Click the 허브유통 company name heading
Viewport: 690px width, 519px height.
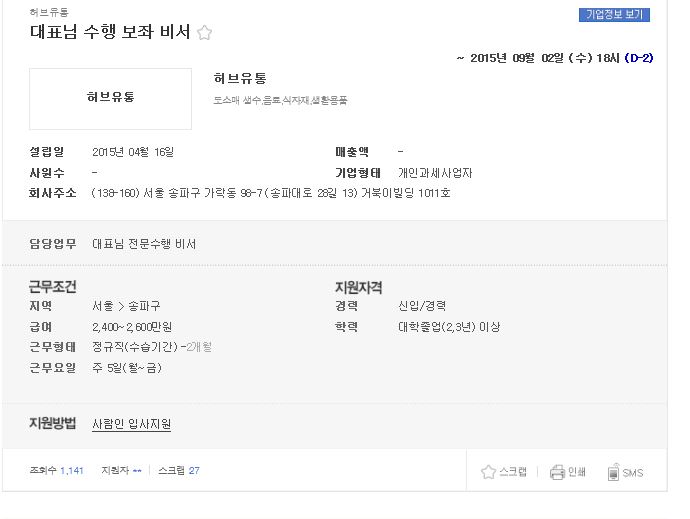click(x=240, y=78)
